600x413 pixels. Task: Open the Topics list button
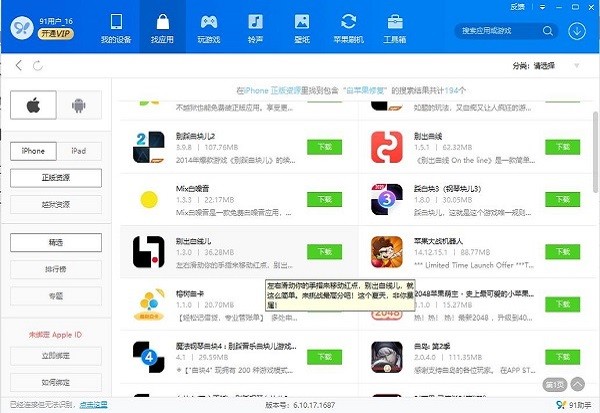tap(56, 296)
